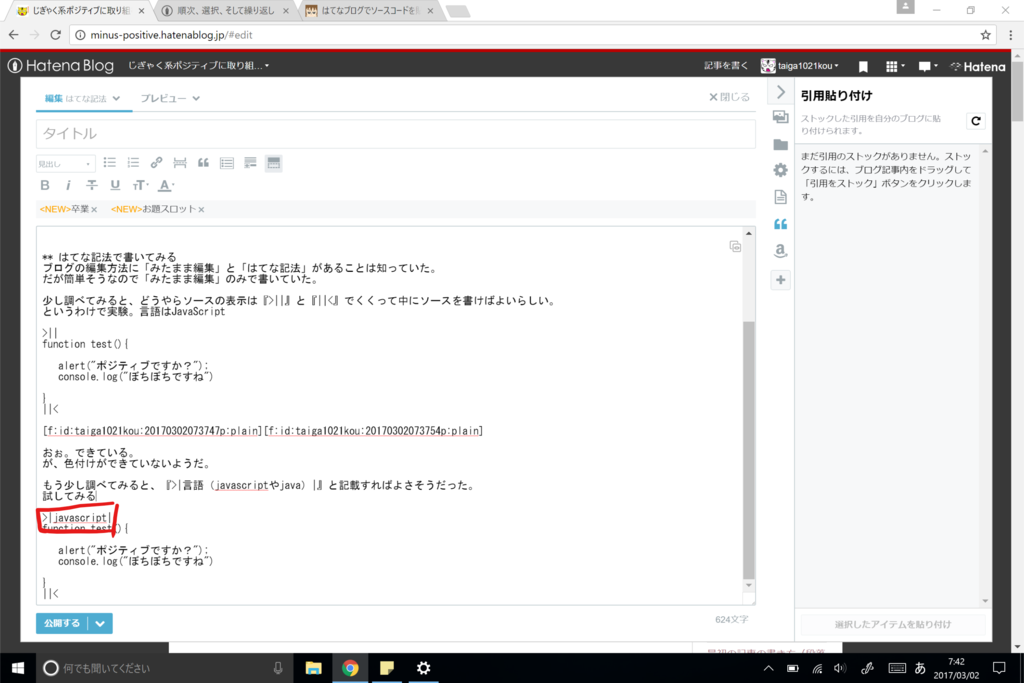Image resolution: width=1024 pixels, height=683 pixels.
Task: Select the italic formatting icon
Action: [67, 185]
